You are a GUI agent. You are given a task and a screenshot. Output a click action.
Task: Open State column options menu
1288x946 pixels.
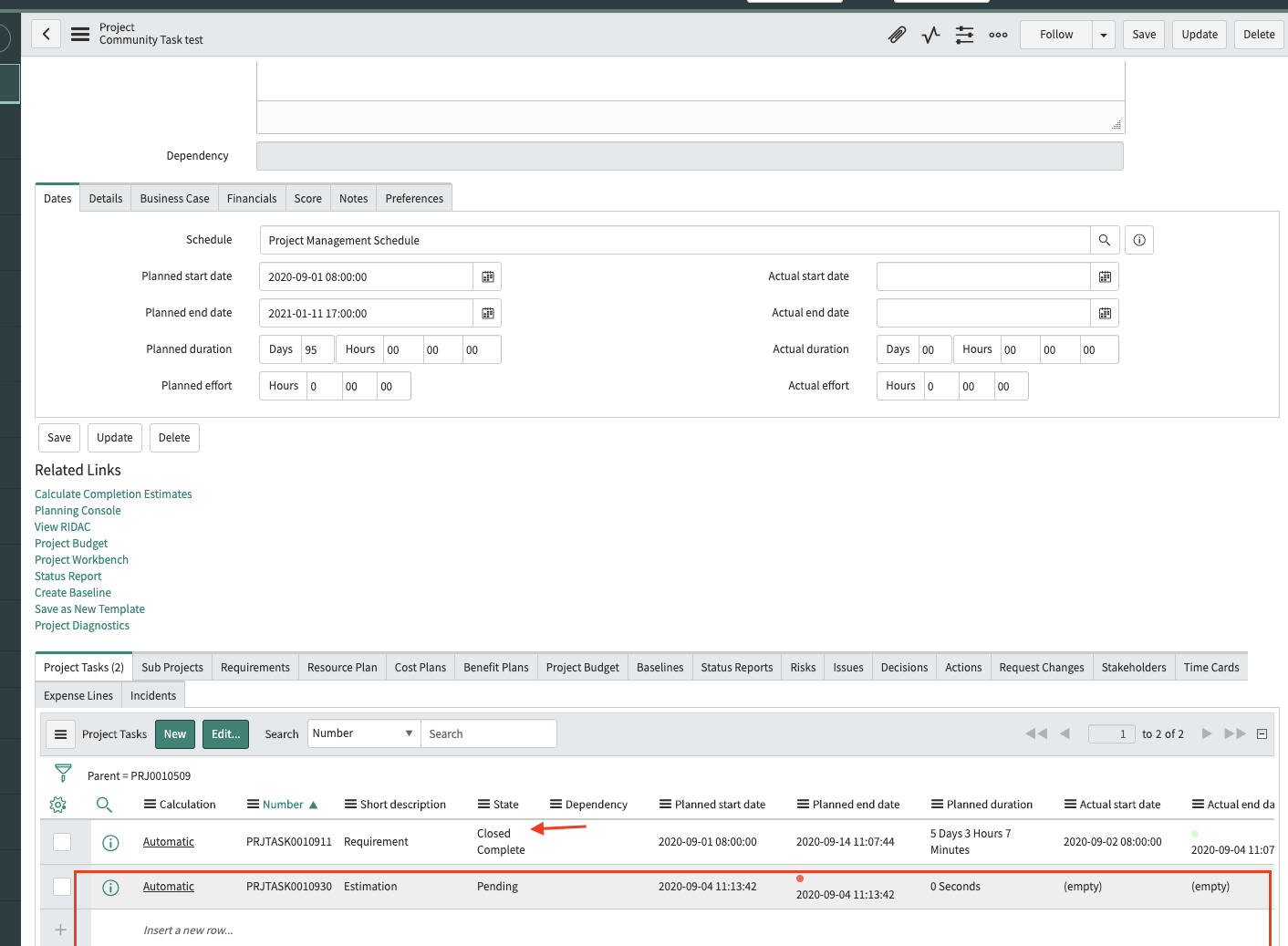[483, 805]
